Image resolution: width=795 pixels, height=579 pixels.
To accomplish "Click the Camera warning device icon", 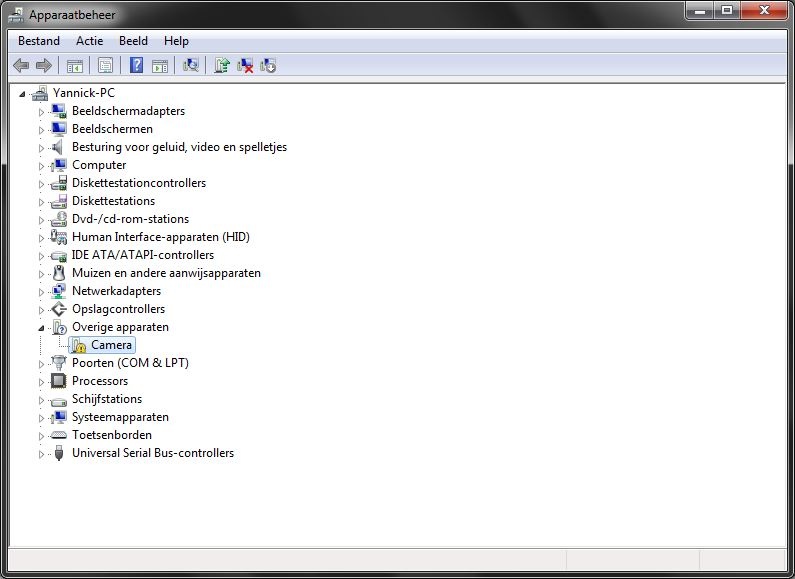I will coord(78,345).
